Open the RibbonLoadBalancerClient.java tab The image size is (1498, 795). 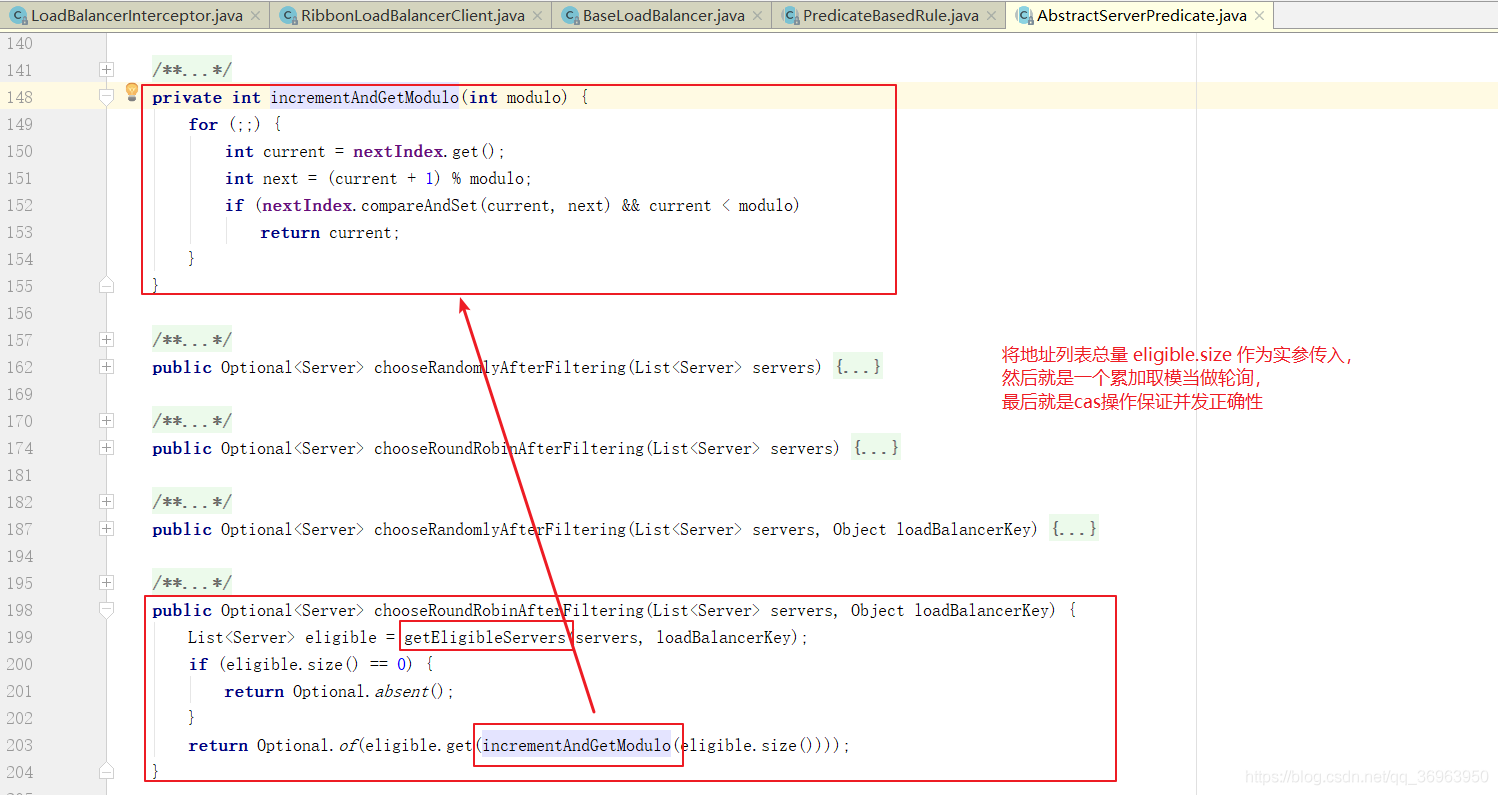pos(410,15)
